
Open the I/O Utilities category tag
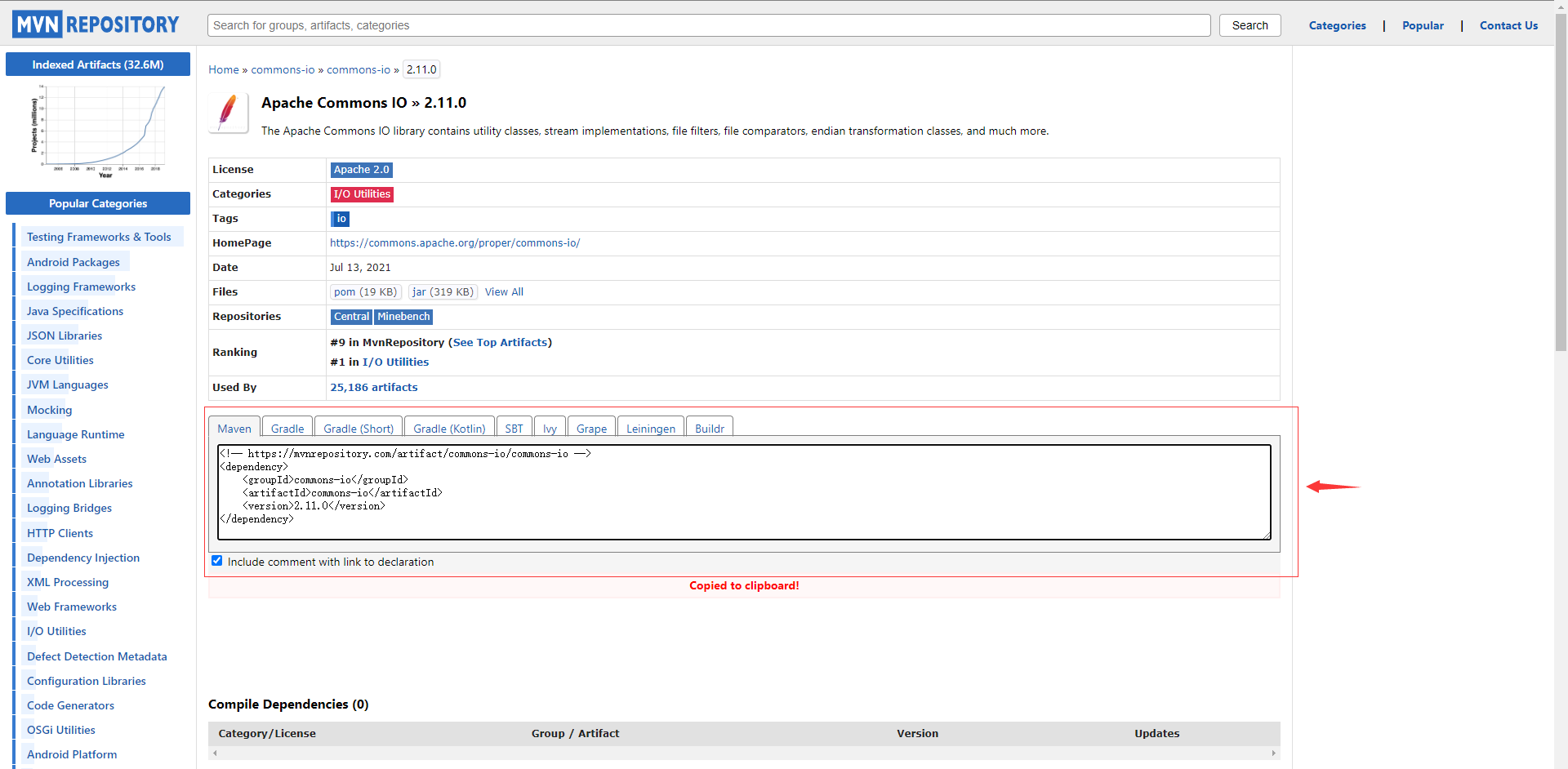[362, 194]
